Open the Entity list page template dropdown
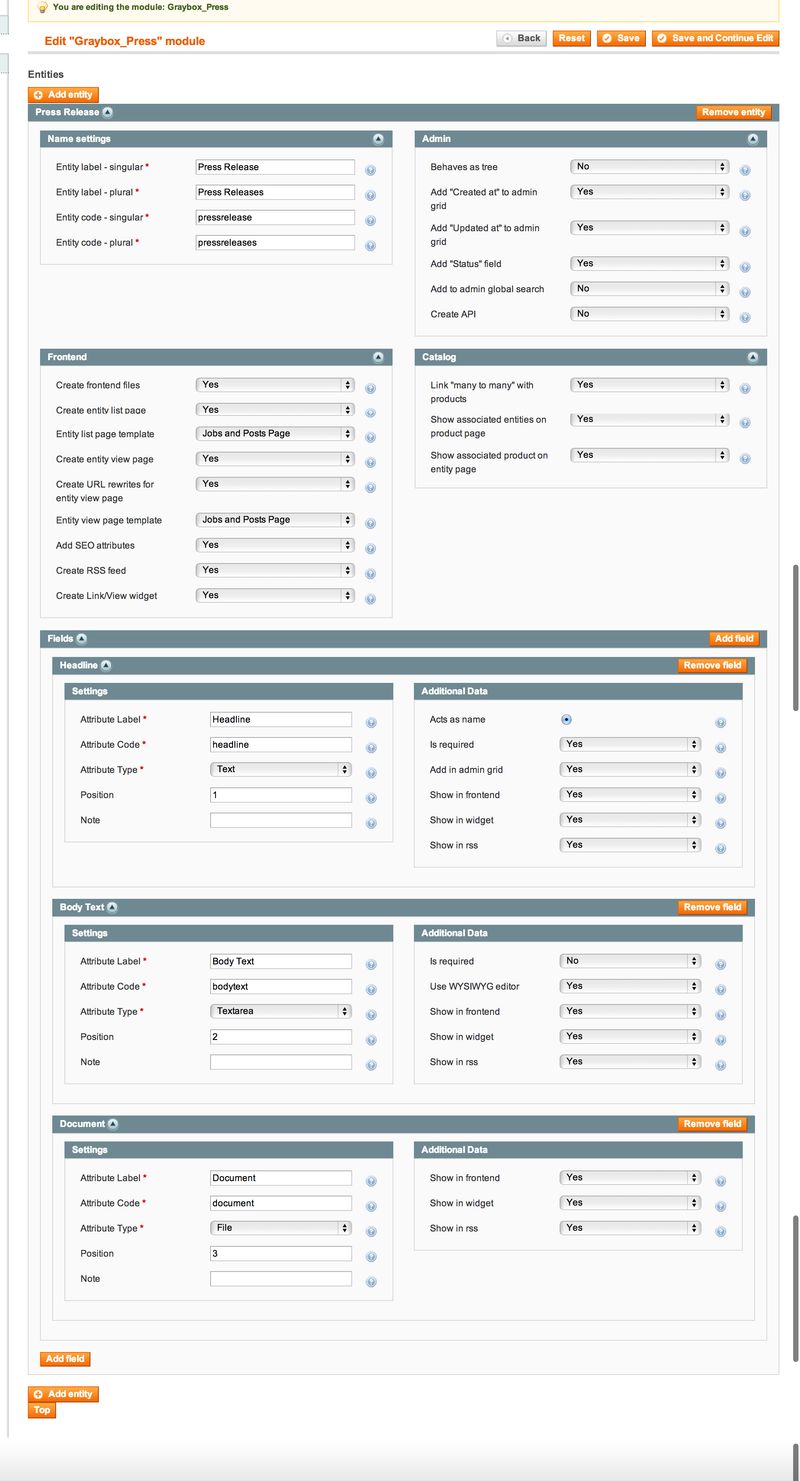The image size is (800, 1481). coord(275,434)
